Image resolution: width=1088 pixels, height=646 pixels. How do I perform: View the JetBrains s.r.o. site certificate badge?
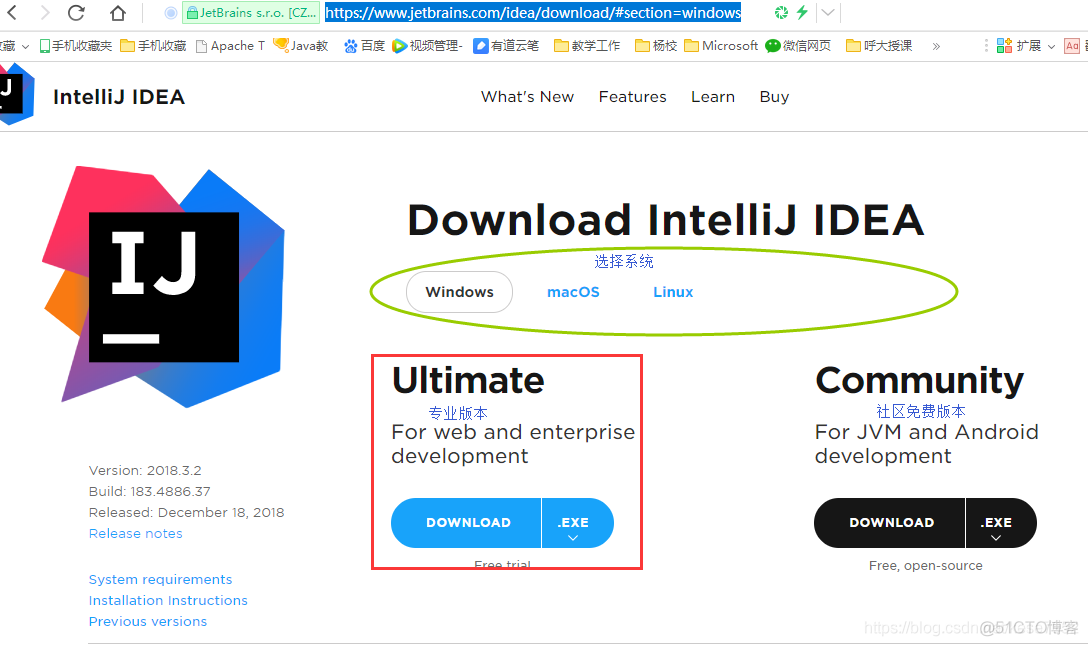[251, 12]
